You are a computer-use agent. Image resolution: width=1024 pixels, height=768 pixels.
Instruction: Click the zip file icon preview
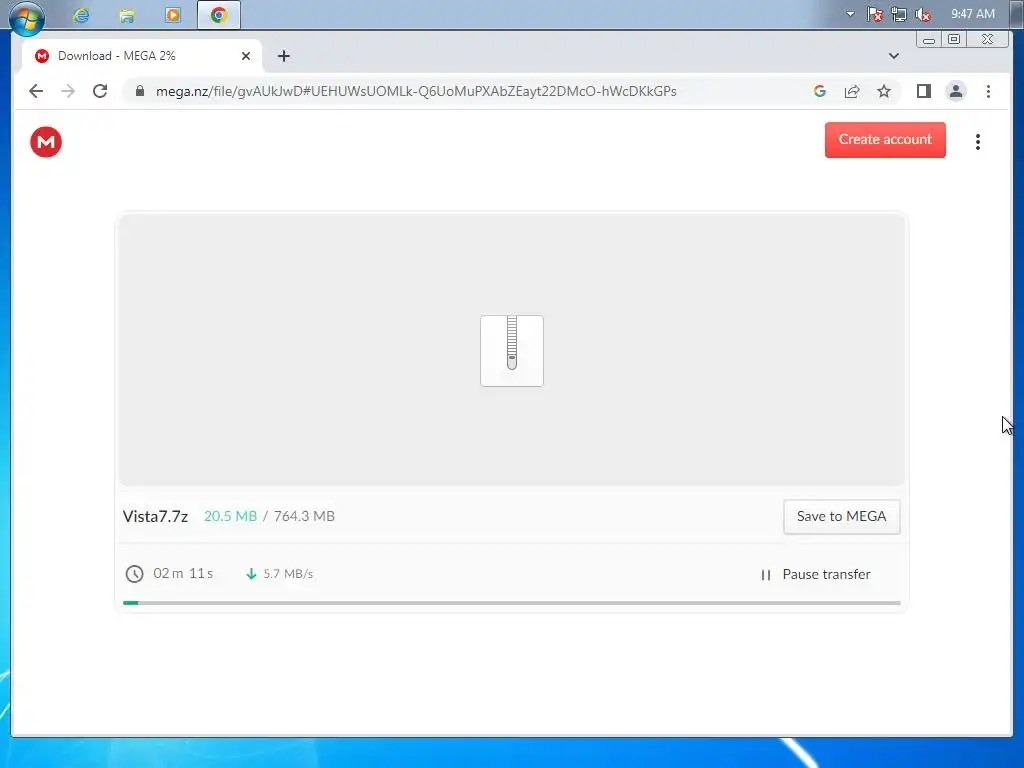point(512,351)
